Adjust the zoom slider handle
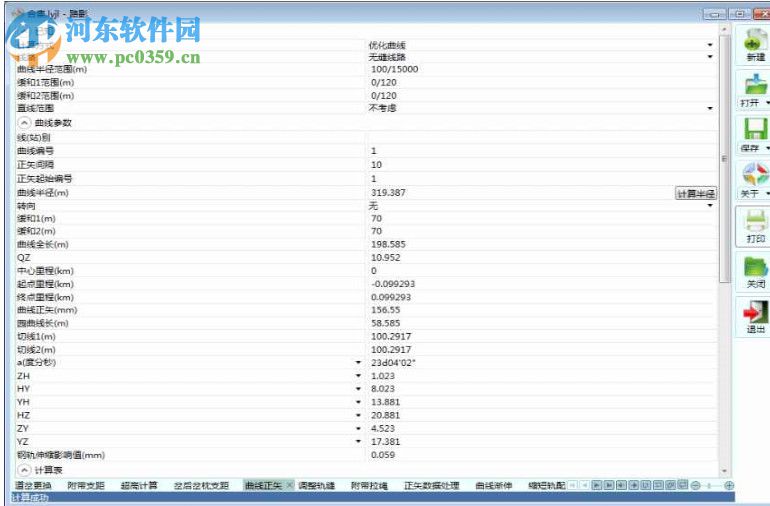The width and height of the screenshot is (770, 506). click(709, 485)
